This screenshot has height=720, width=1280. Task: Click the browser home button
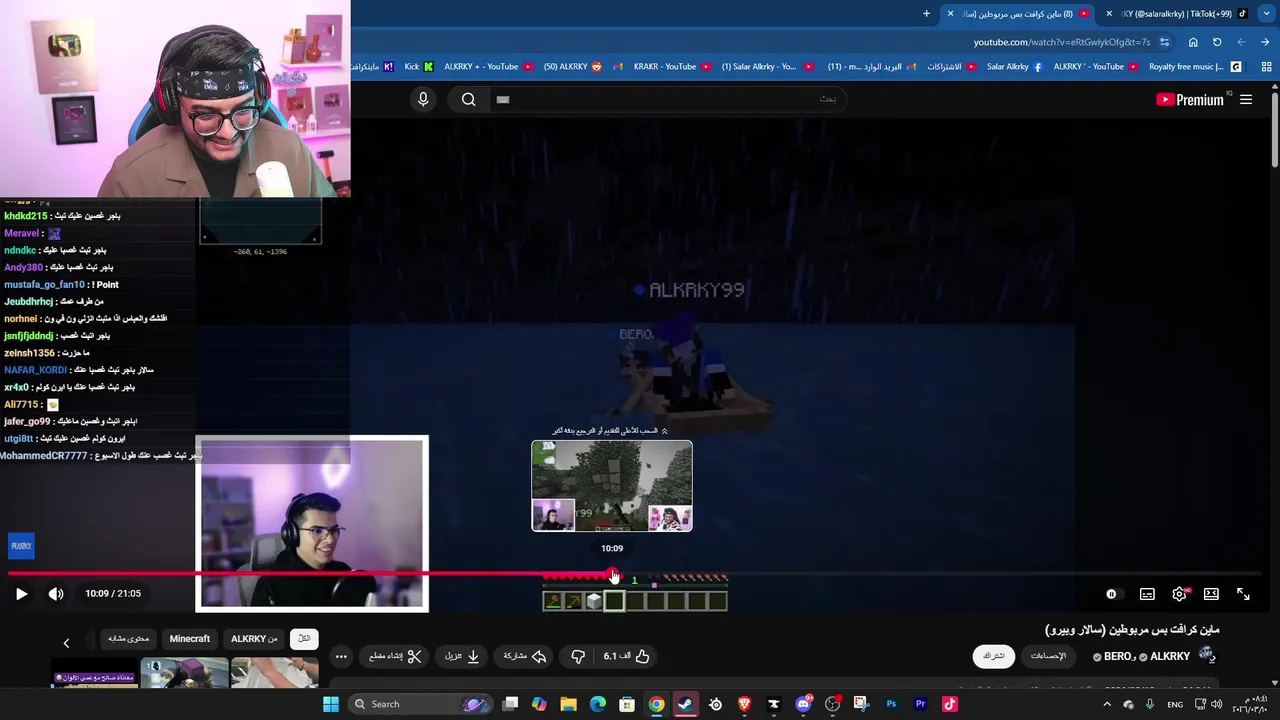1193,42
